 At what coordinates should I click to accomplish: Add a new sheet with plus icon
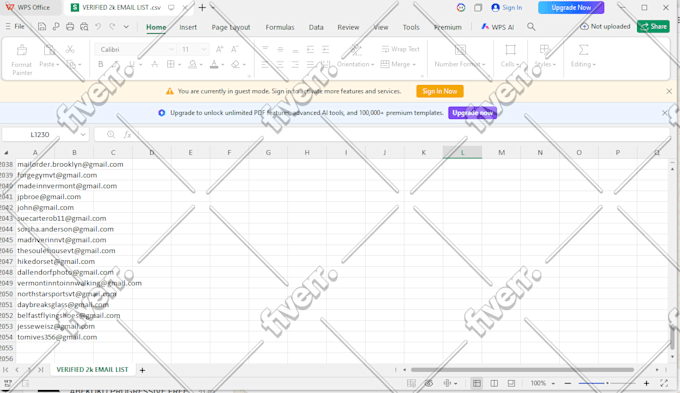[142, 370]
